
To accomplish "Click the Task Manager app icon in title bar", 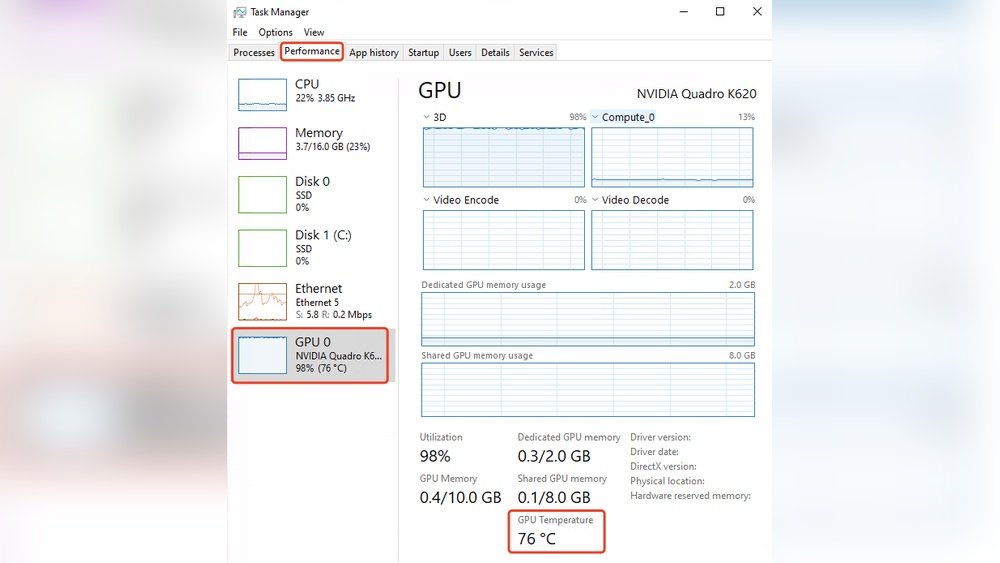I will click(240, 12).
